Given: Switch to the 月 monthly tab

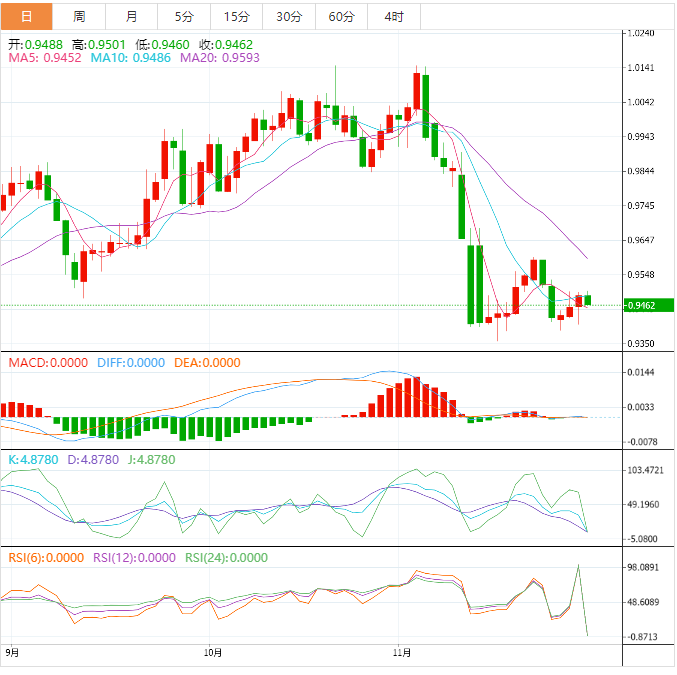Looking at the screenshot, I should click(132, 17).
